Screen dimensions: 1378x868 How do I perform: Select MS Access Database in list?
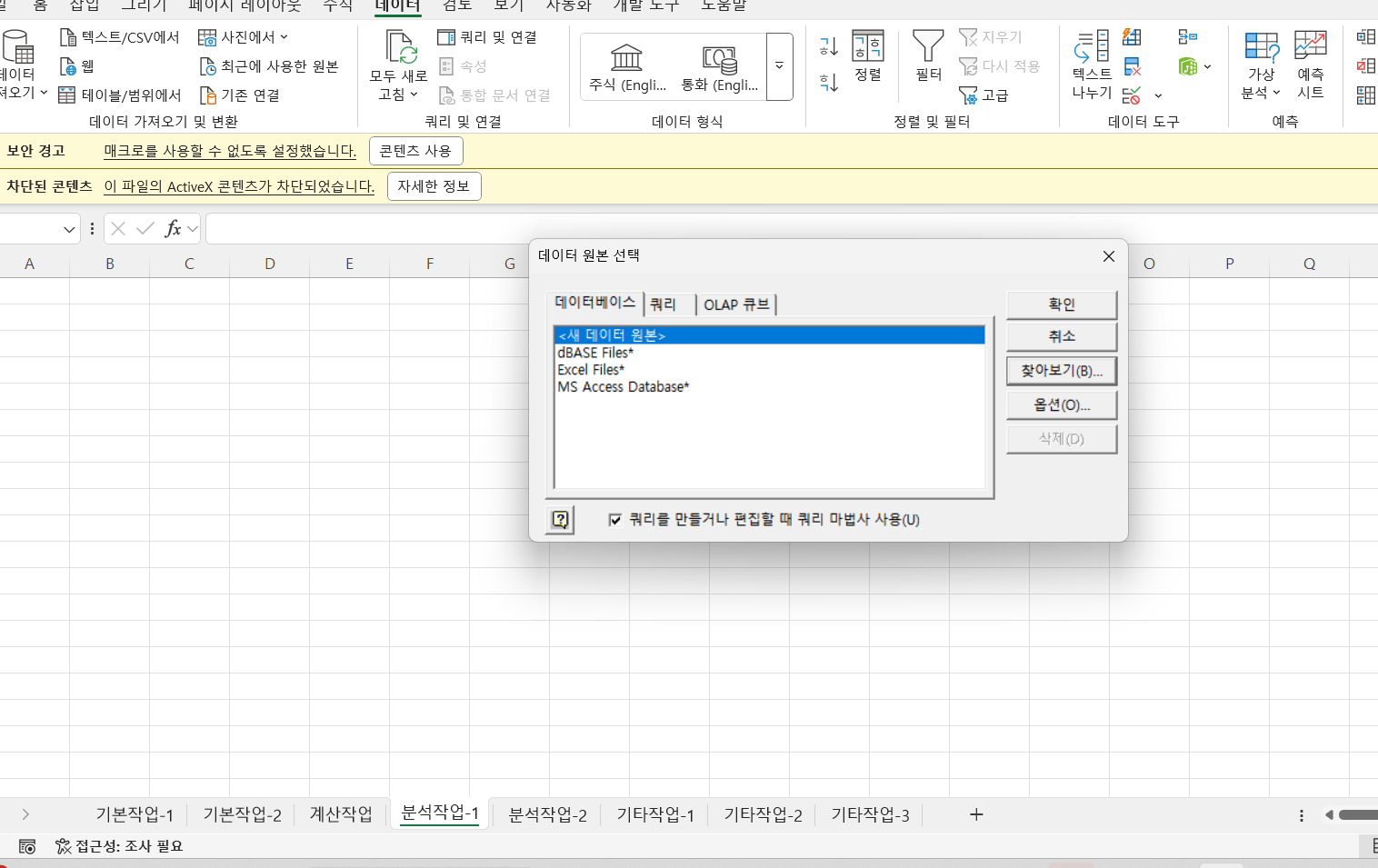click(x=623, y=387)
